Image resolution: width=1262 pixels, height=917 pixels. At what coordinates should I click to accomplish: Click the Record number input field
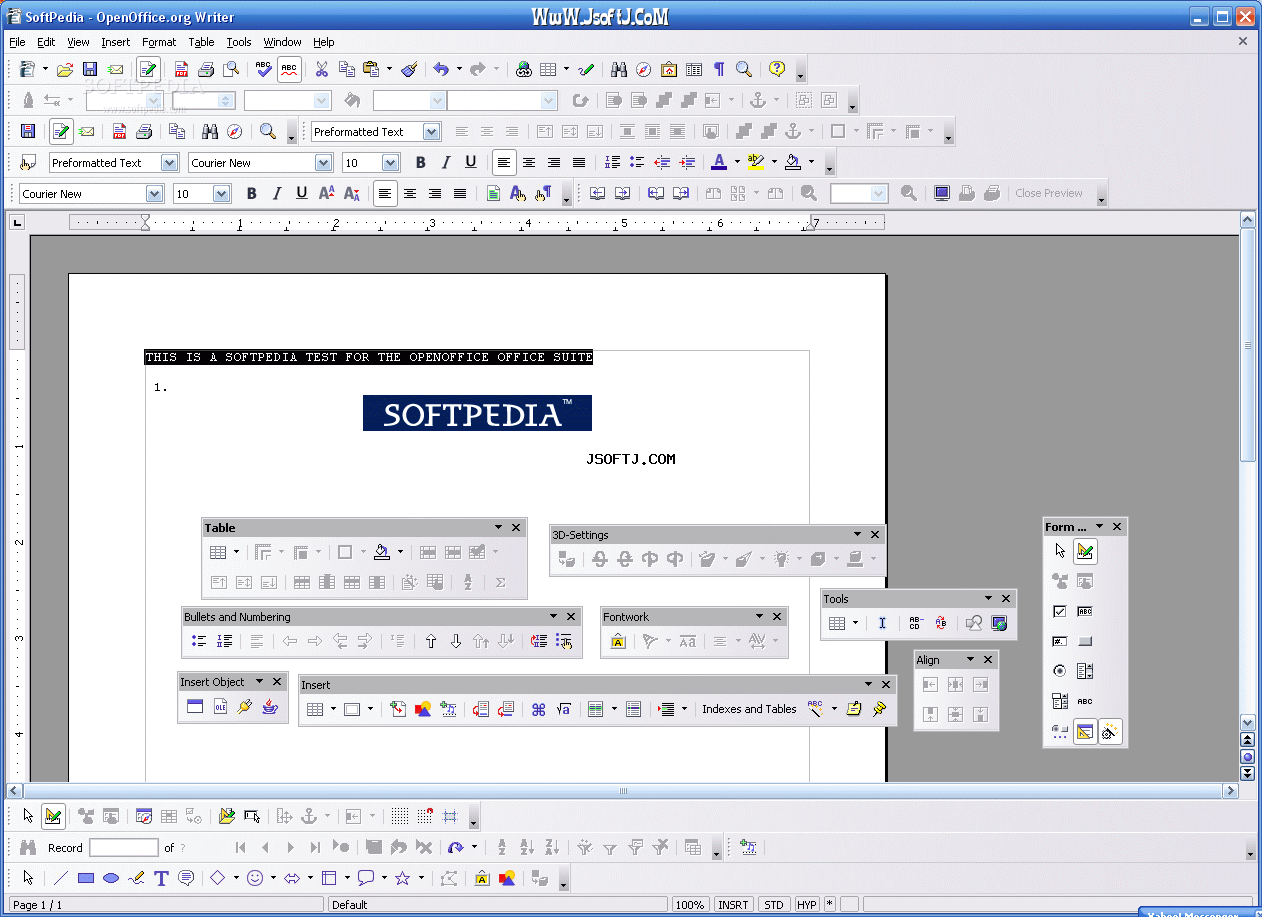(124, 848)
